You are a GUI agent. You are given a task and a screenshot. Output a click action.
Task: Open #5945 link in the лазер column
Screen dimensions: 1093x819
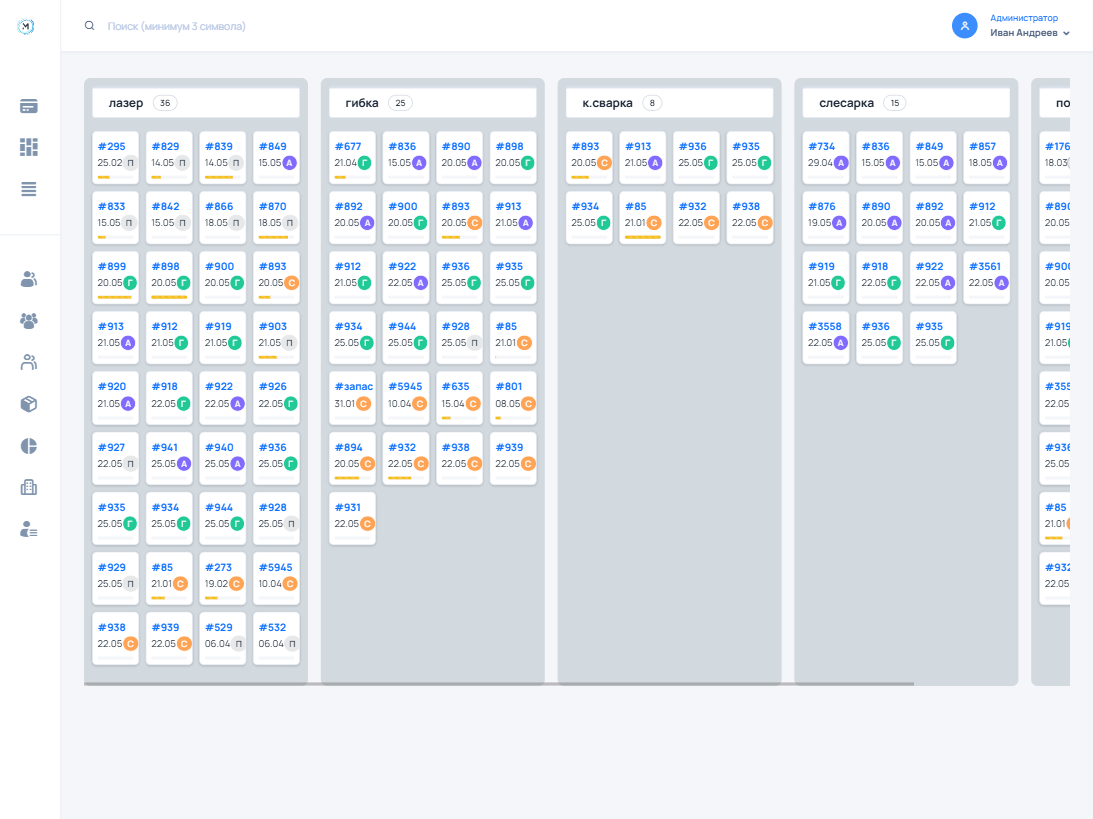(x=275, y=567)
